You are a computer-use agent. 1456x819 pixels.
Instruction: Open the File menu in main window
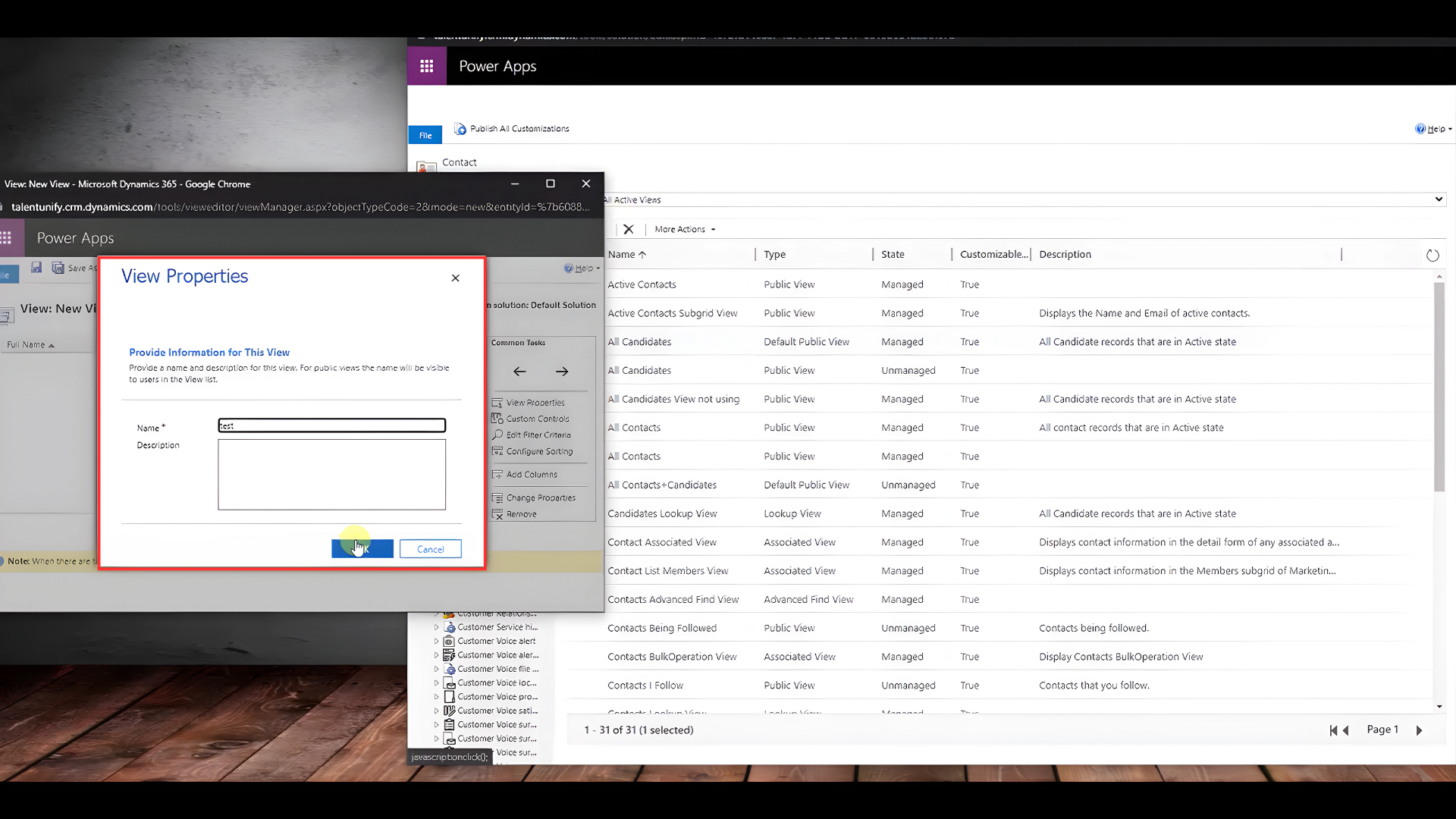pos(425,135)
